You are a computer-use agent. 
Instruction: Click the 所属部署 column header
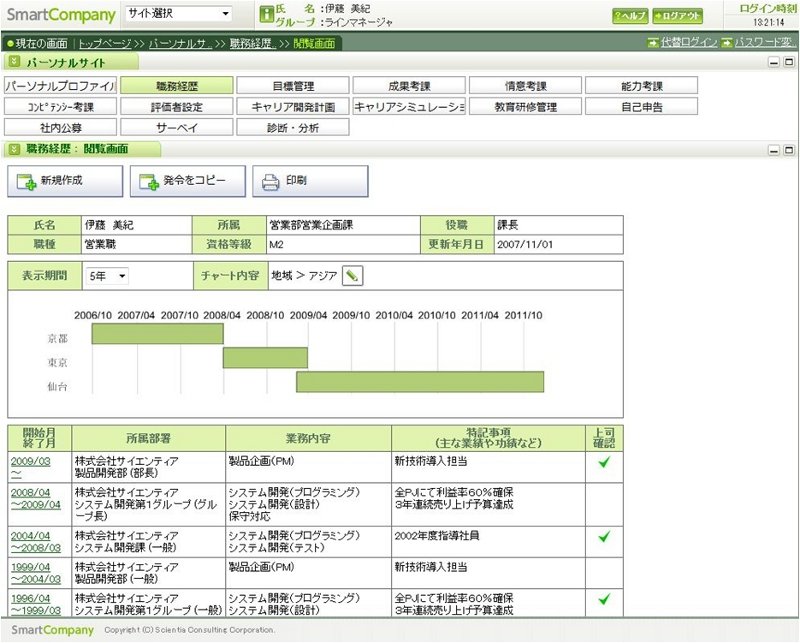(x=148, y=438)
